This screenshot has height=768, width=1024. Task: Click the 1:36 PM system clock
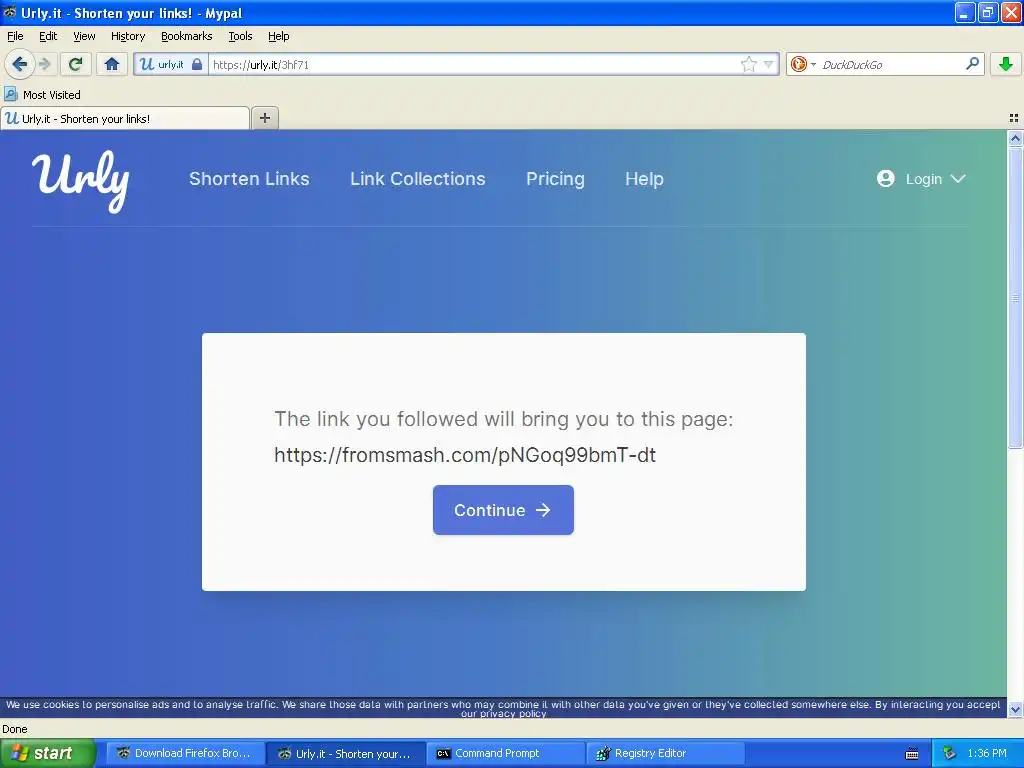click(x=987, y=753)
